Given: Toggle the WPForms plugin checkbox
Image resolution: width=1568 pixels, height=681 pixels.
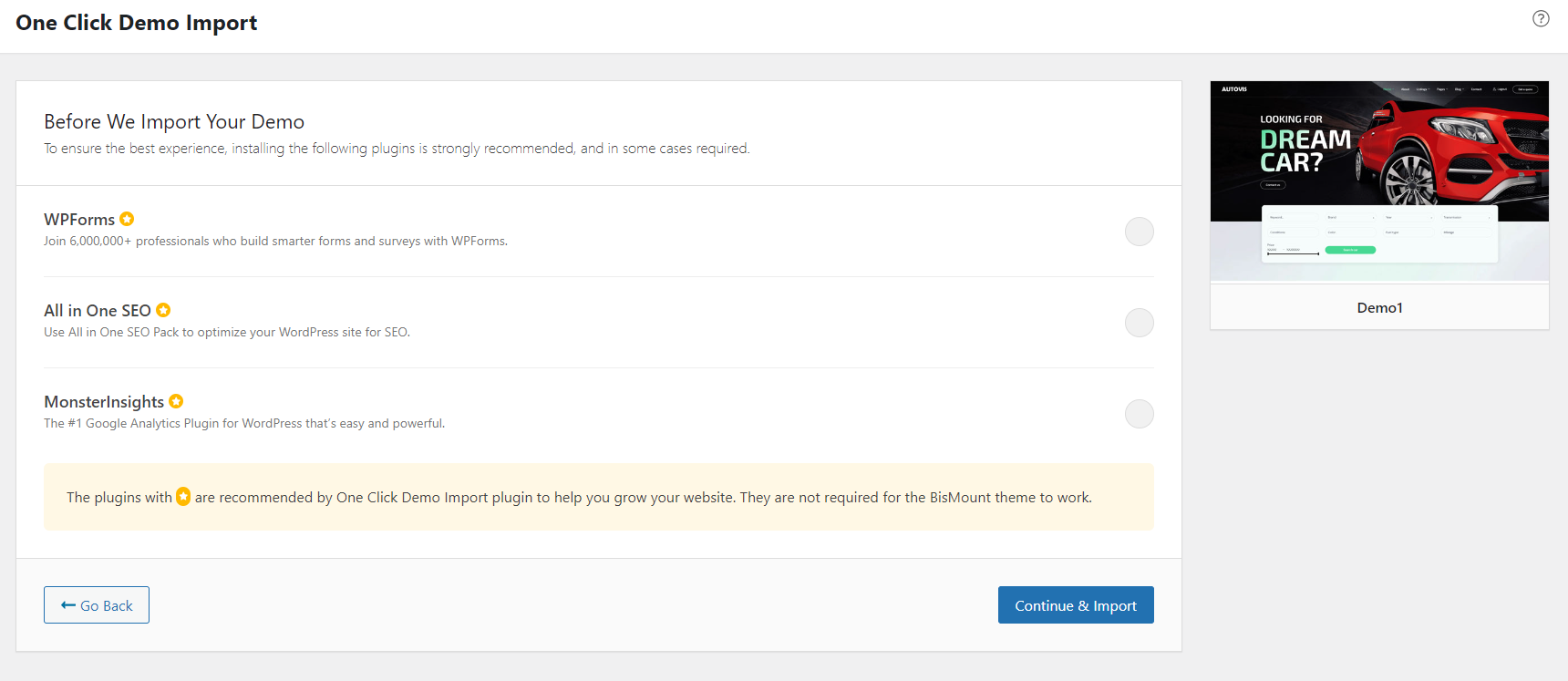Looking at the screenshot, I should pyautogui.click(x=1140, y=232).
